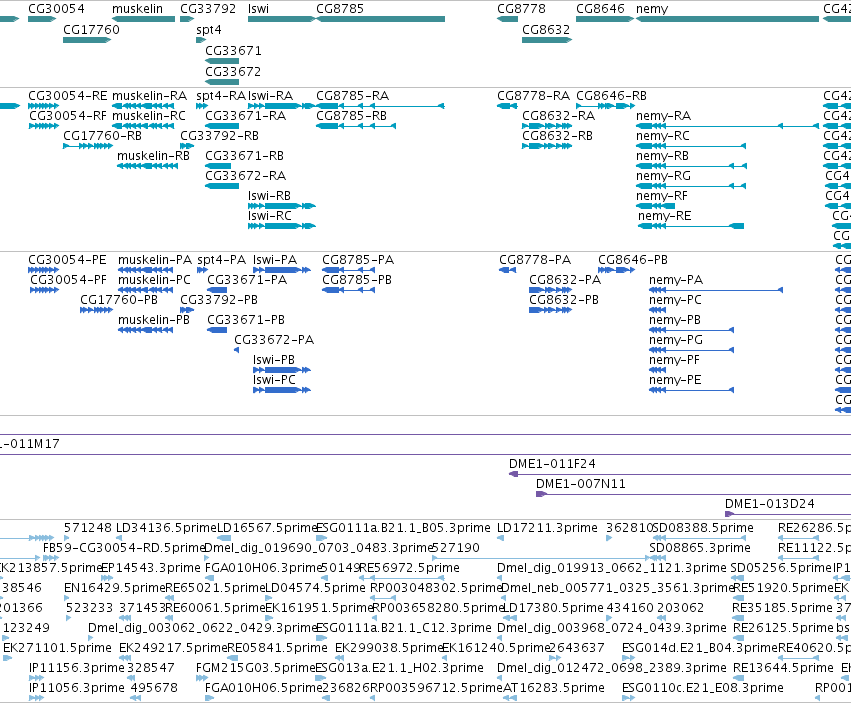Click EST AT16283.5prime

click(x=509, y=698)
